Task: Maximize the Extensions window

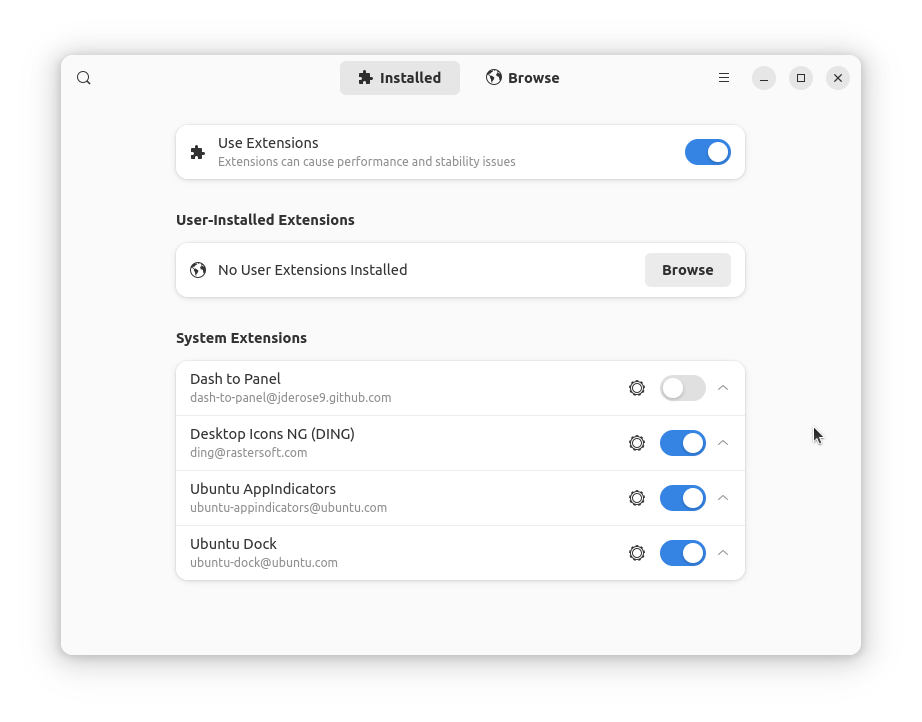Action: pos(801,78)
